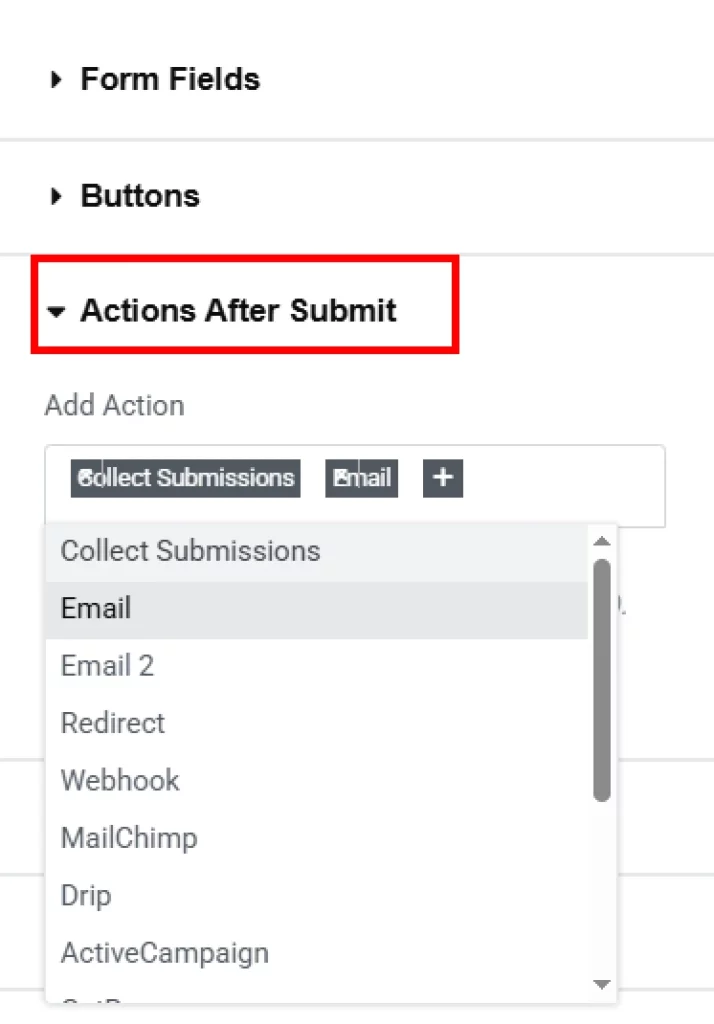The height and width of the screenshot is (1024, 714).
Task: Click the disclosure triangle beside Actions After Submit
Action: pos(56,311)
